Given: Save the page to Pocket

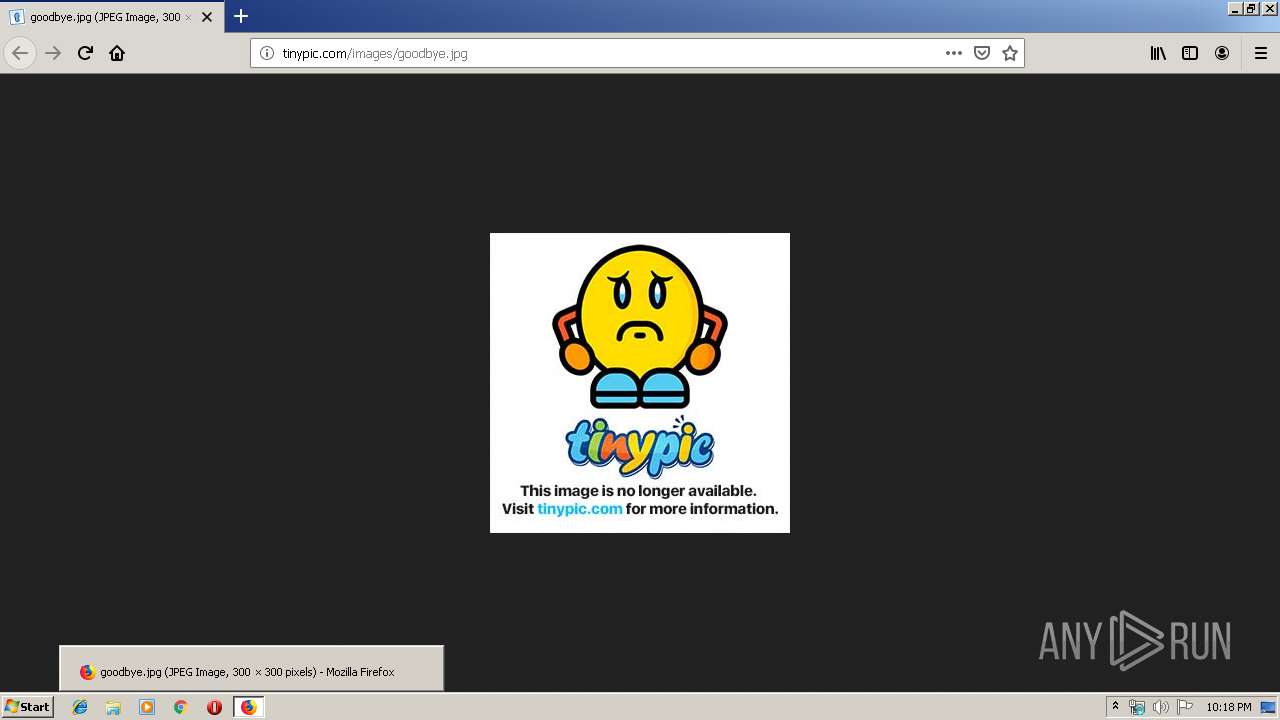Looking at the screenshot, I should [982, 53].
